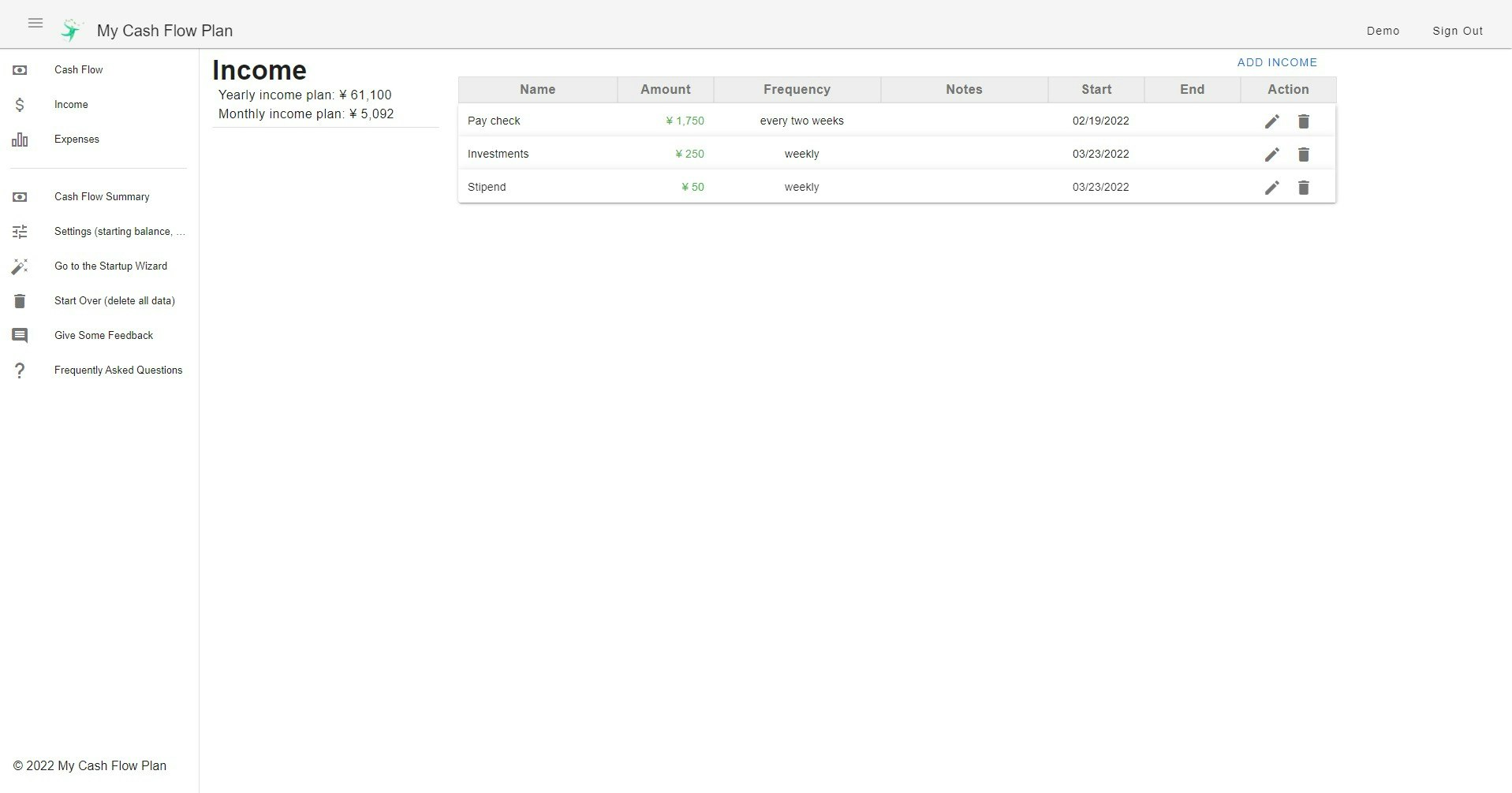Open the Income section from the sidebar
Screen dimensions: 1512x793
(x=71, y=104)
